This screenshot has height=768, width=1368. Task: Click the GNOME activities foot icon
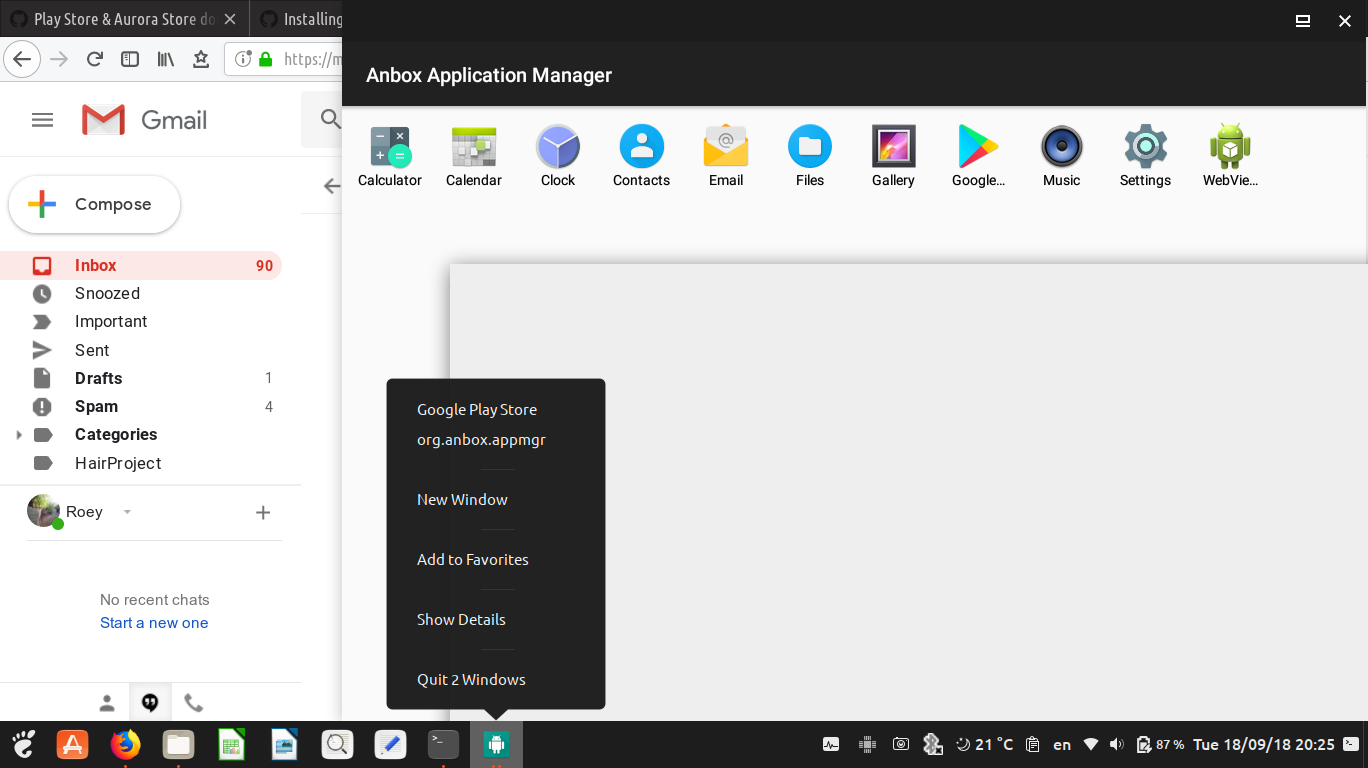[23, 744]
